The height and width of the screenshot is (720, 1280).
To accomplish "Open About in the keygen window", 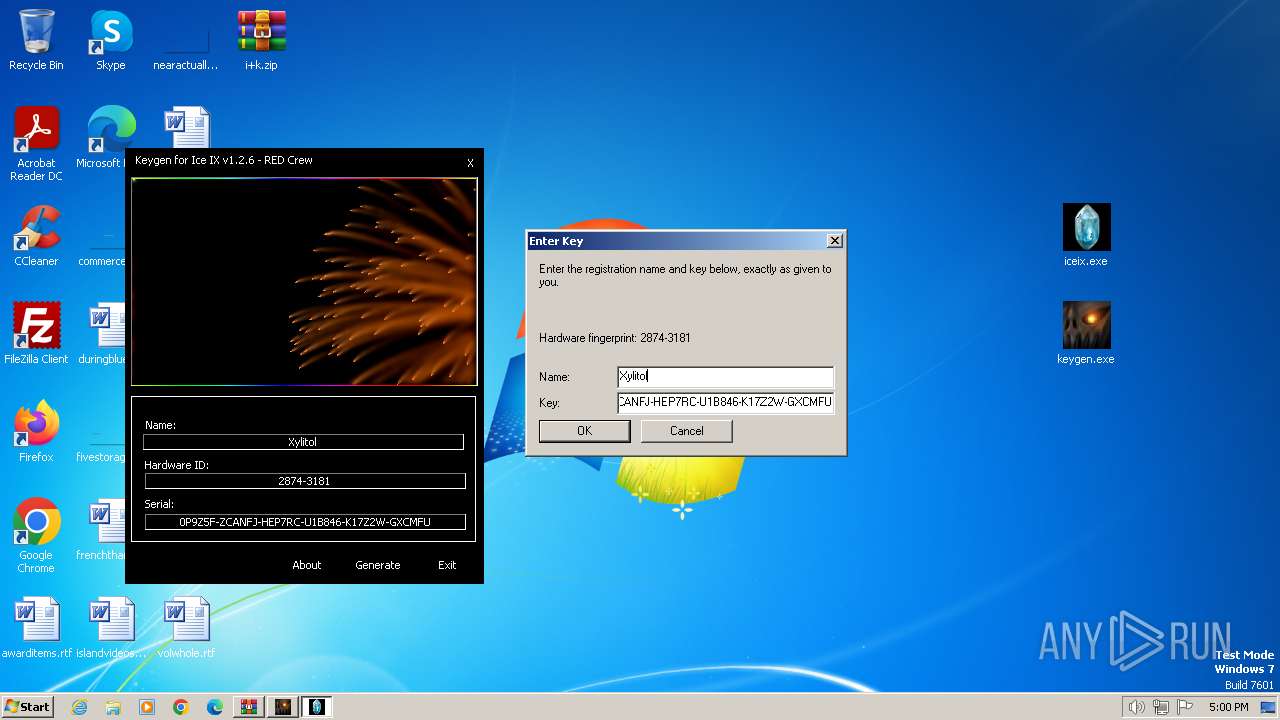I will 307,565.
